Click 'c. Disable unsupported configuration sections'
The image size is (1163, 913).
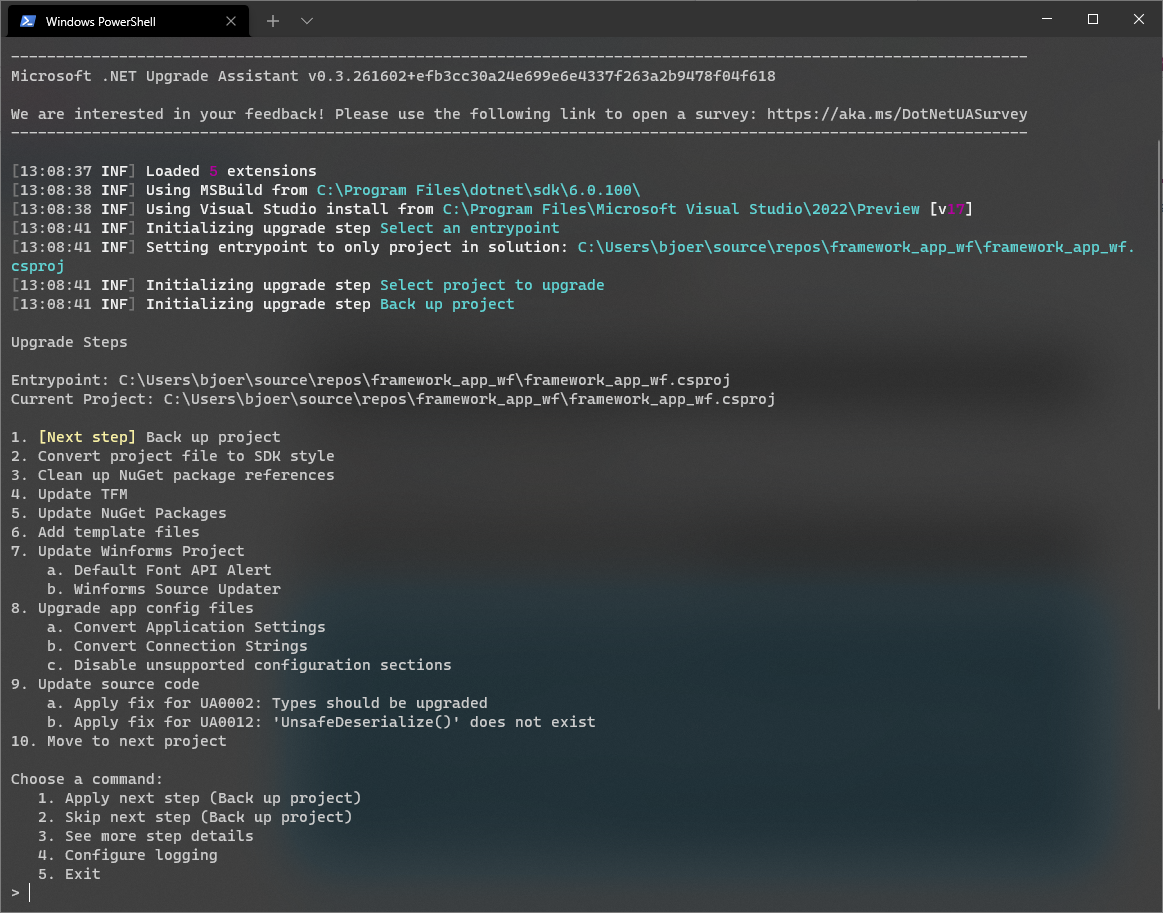(x=249, y=665)
